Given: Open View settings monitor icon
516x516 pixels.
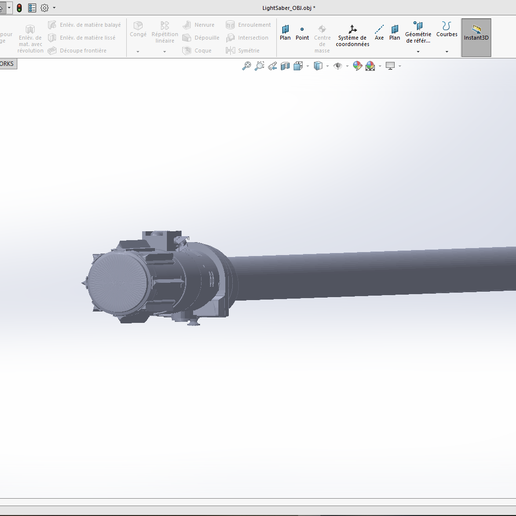Looking at the screenshot, I should tap(390, 66).
